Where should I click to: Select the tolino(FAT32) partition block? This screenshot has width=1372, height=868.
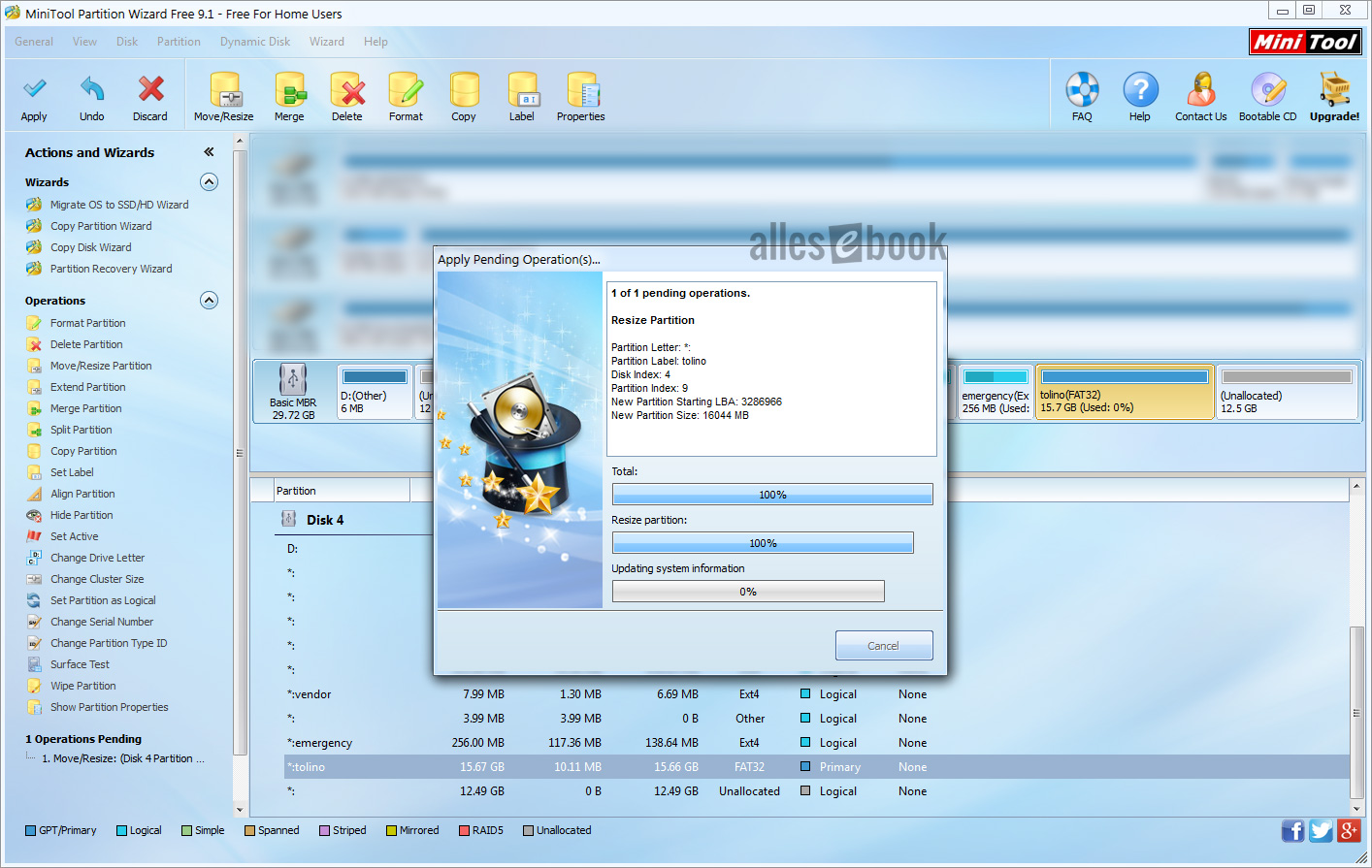[x=1125, y=392]
